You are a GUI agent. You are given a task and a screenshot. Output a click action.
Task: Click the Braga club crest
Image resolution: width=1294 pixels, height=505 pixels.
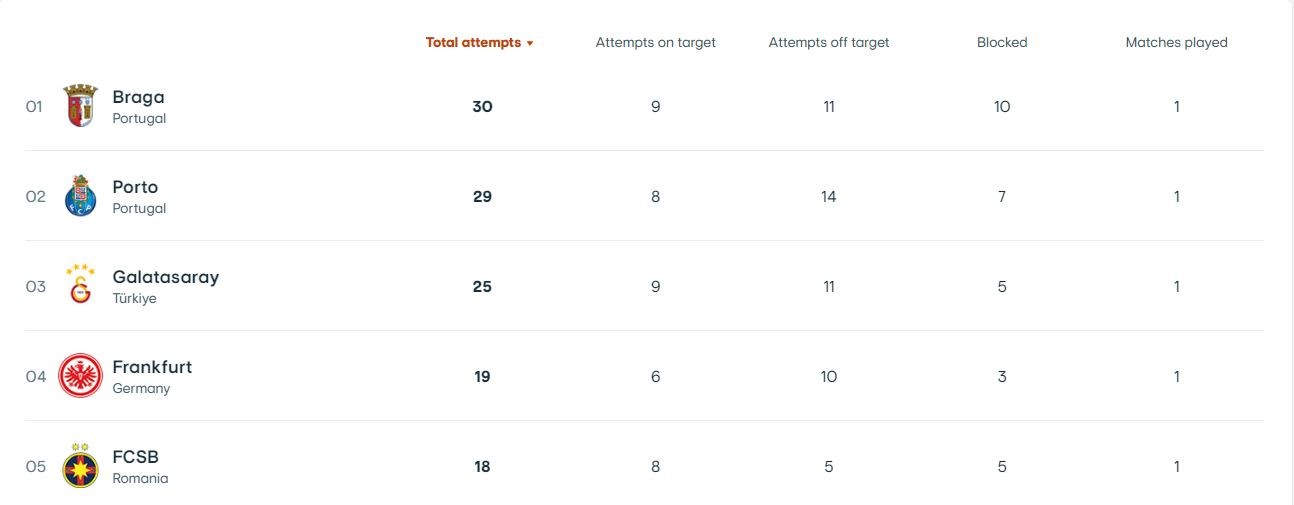click(81, 106)
